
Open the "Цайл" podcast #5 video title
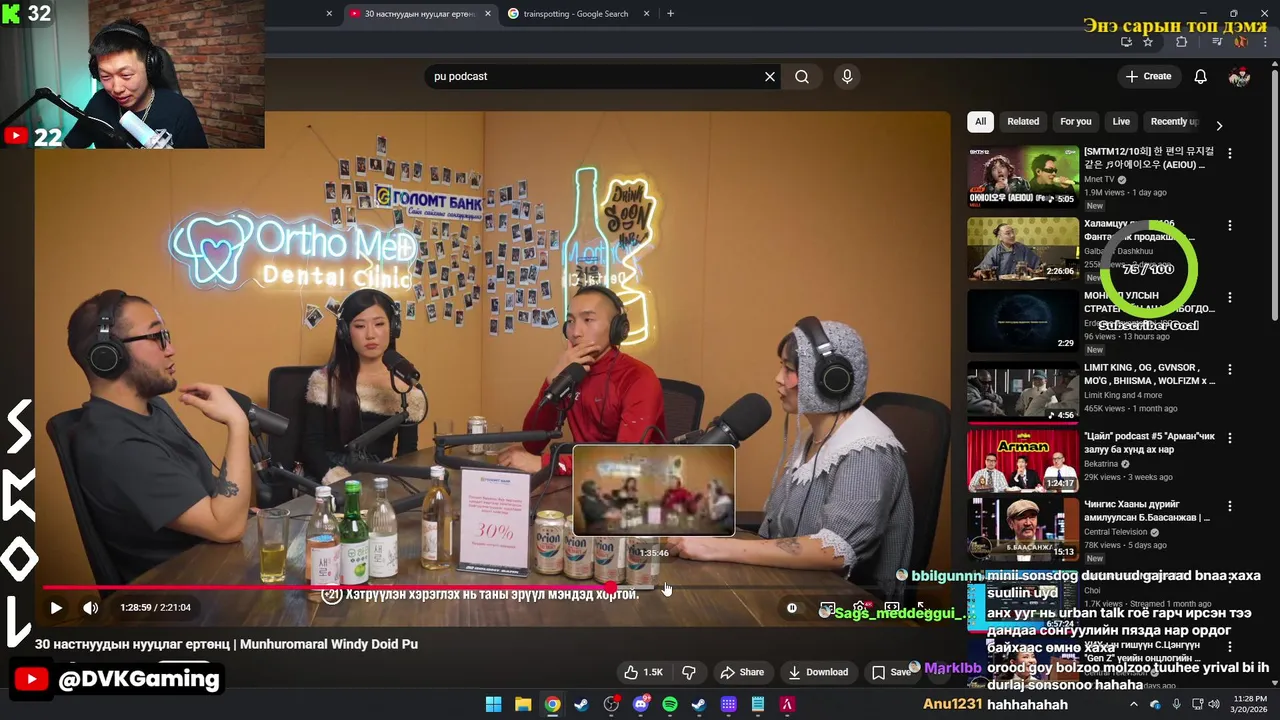pos(1149,443)
